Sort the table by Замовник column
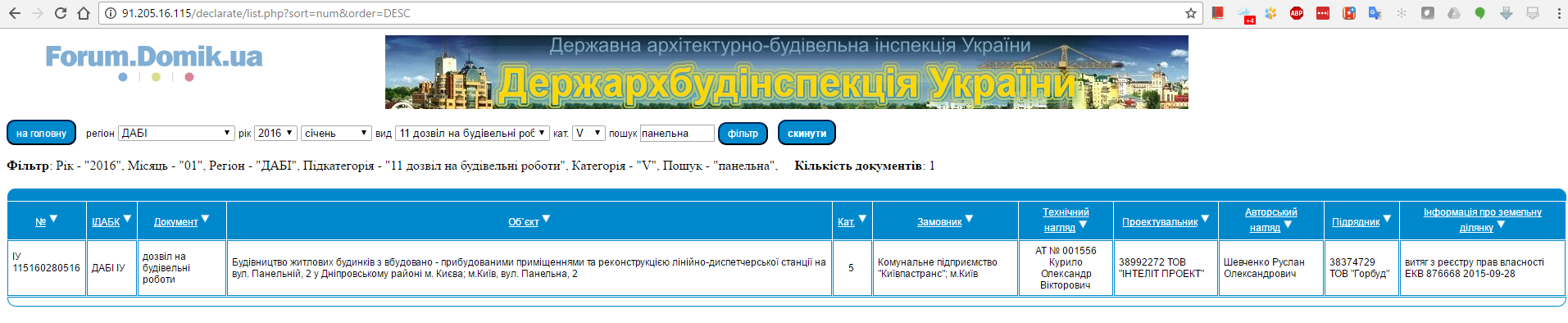1568x323 pixels. coord(939,221)
